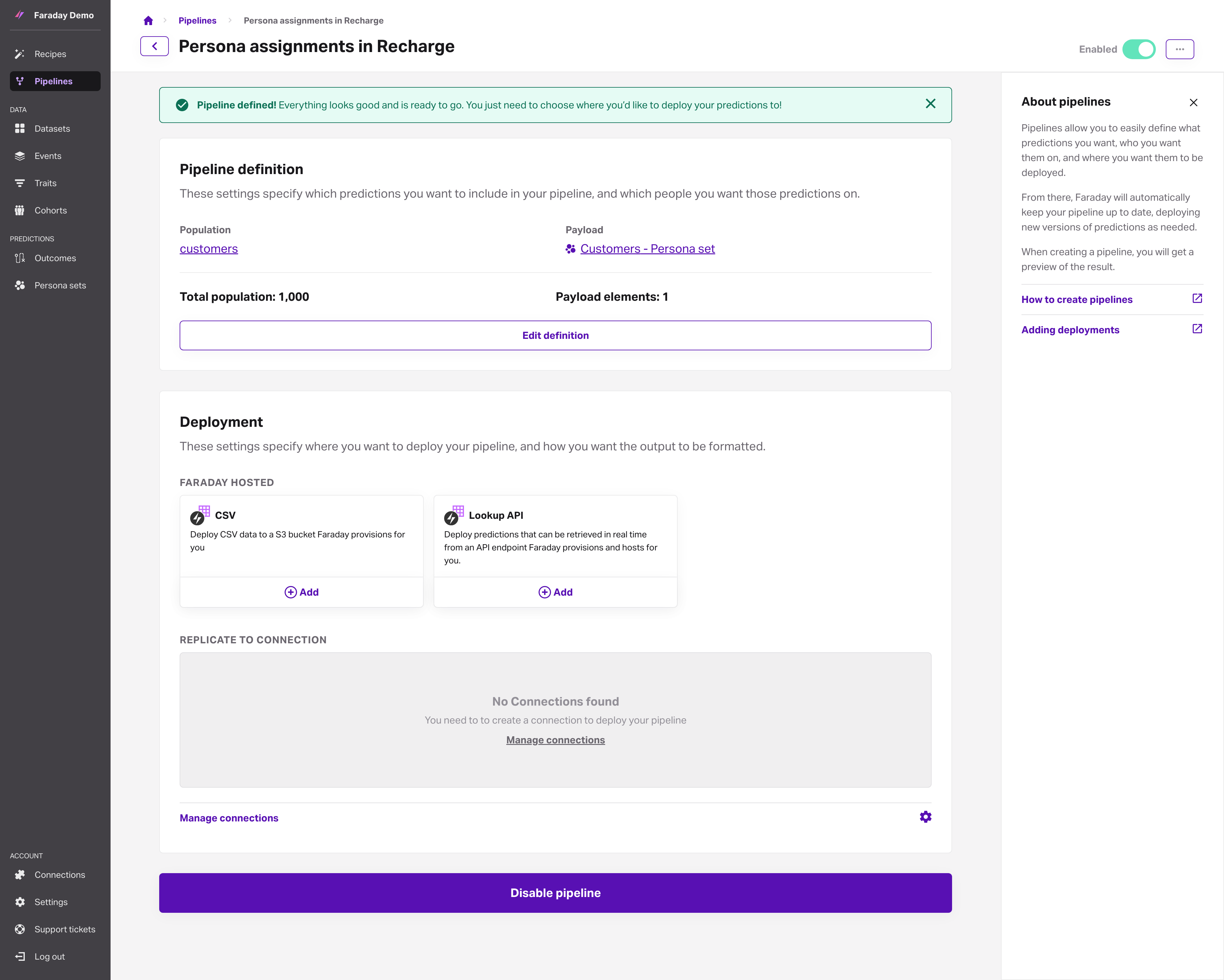Close the About pipelines panel

[x=1193, y=102]
